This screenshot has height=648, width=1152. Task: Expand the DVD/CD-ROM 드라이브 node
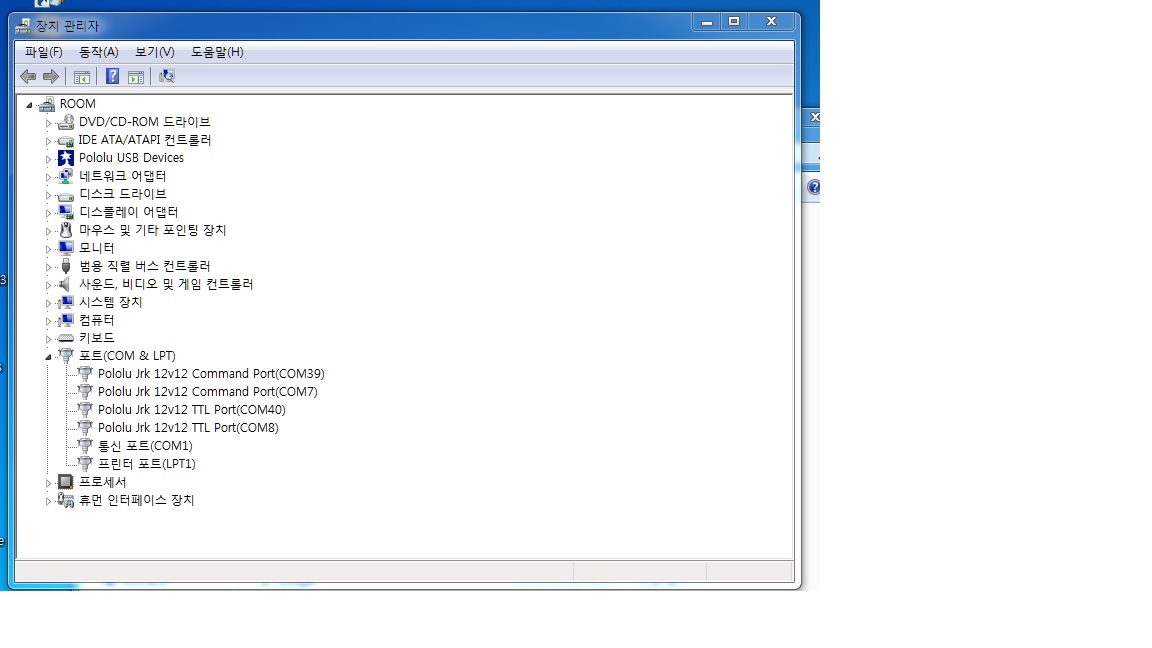pyautogui.click(x=48, y=123)
